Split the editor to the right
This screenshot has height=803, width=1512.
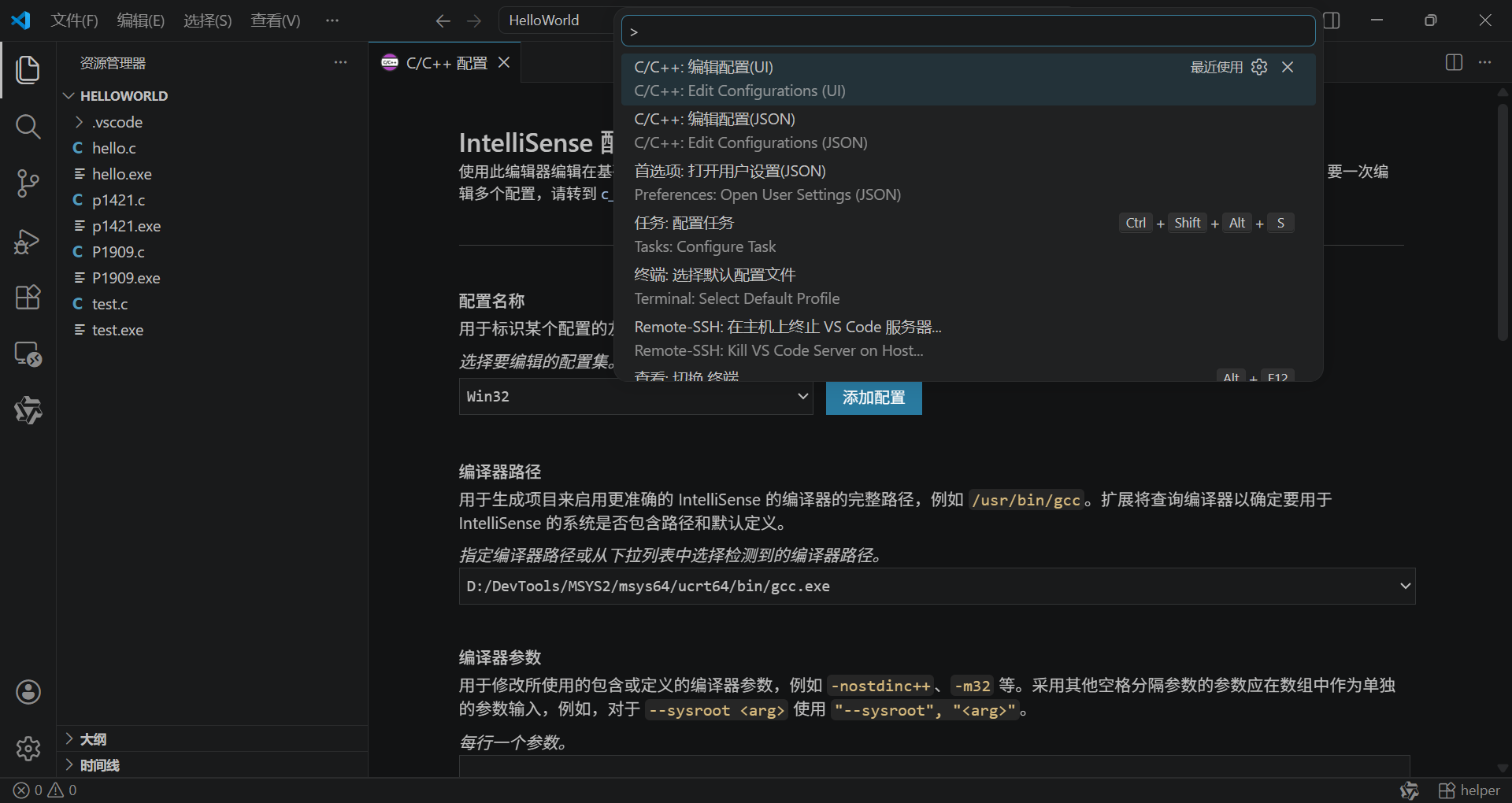(x=1455, y=62)
